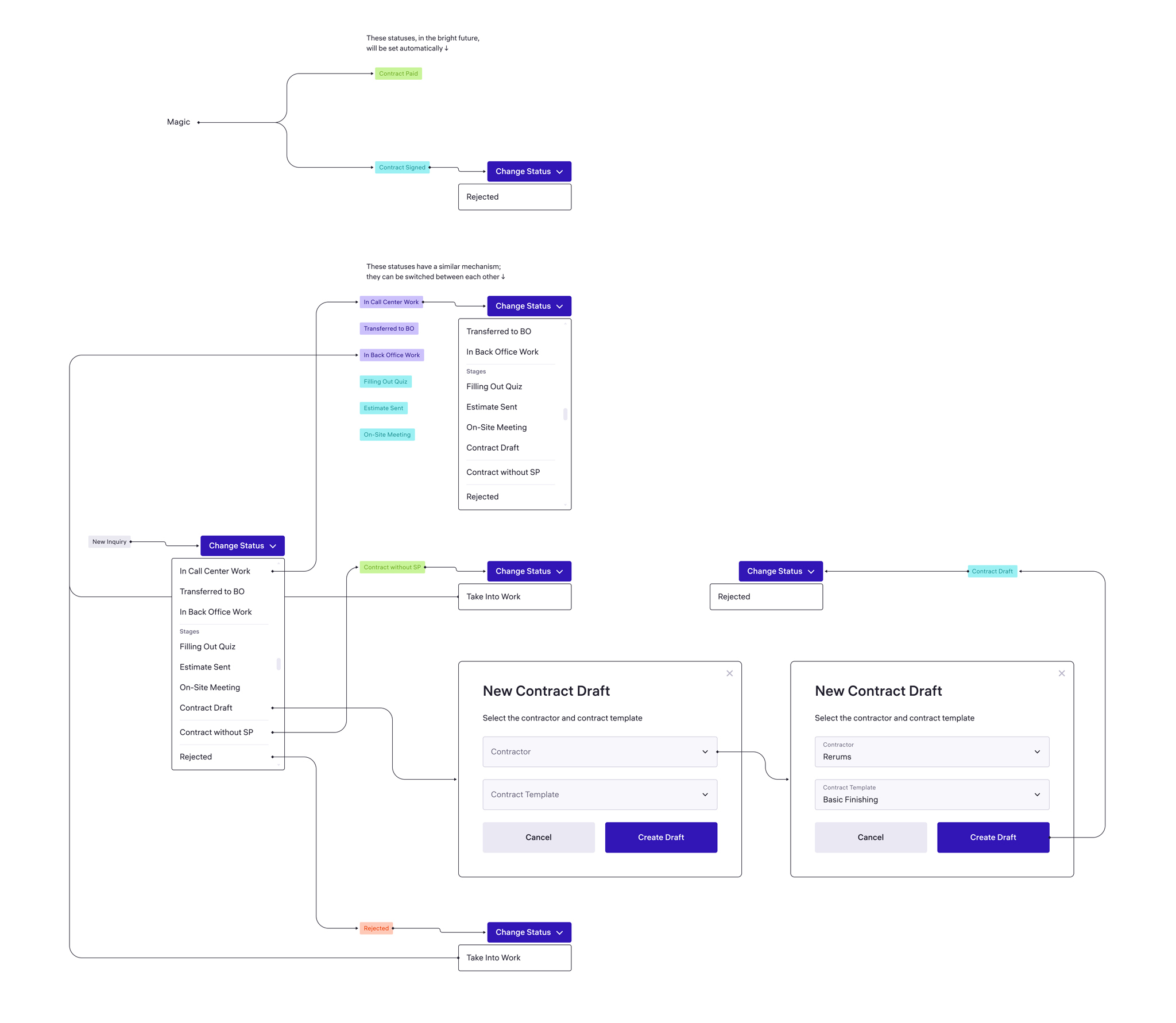Click the chevron on Contract without SP Change Status
This screenshot has width=1176, height=1023.
560,572
